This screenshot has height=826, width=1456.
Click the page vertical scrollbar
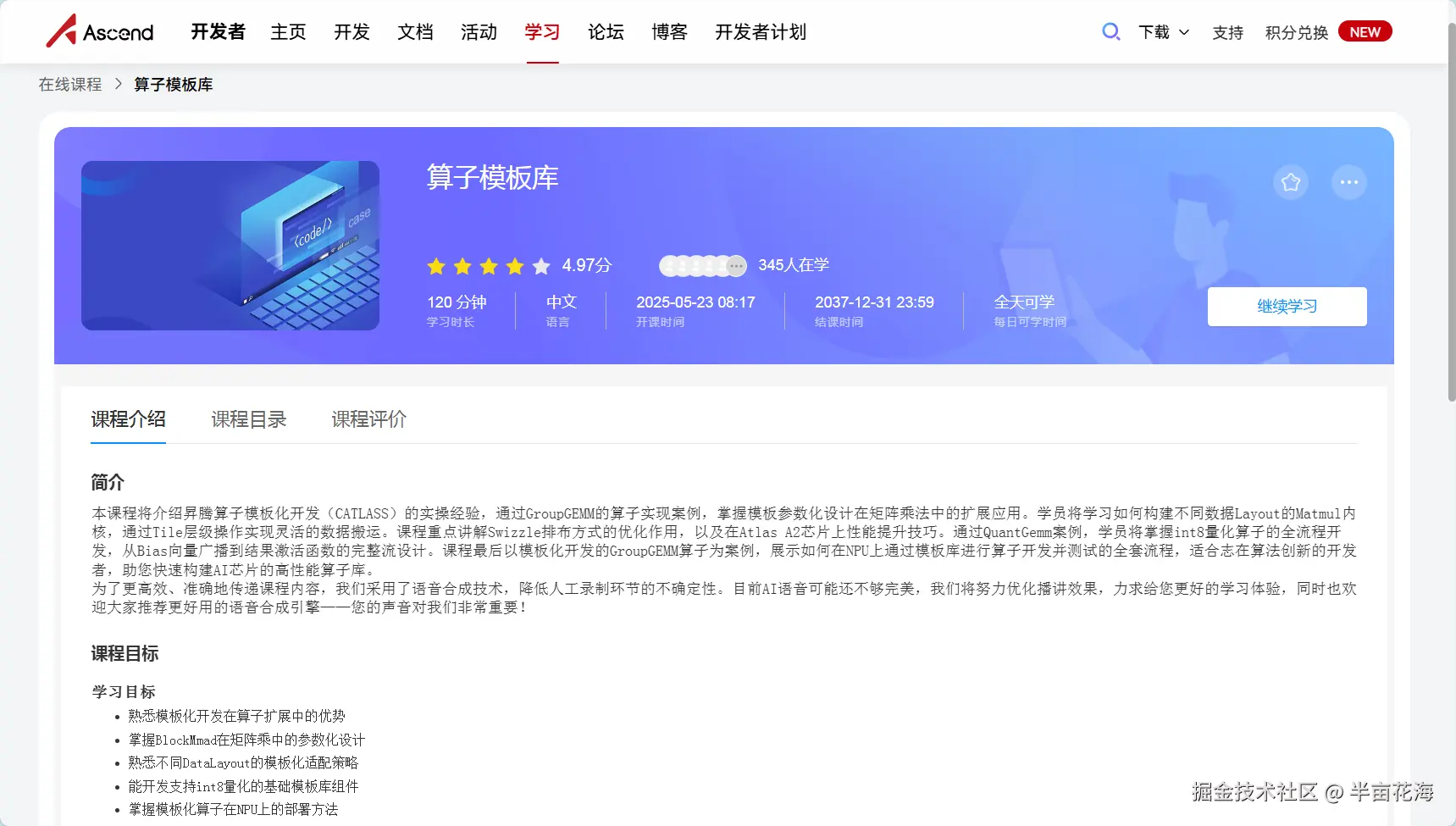point(1451,212)
